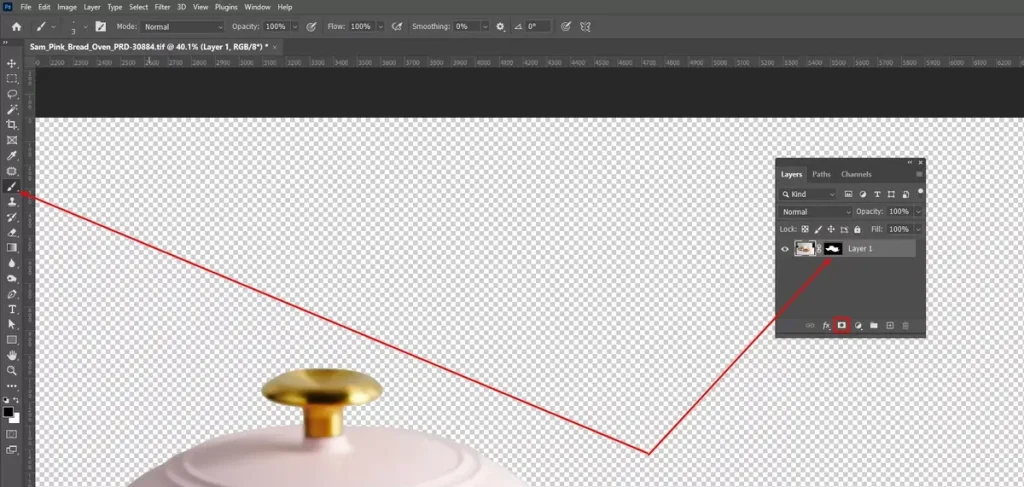Select the Rectangular Marquee tool

coord(12,78)
